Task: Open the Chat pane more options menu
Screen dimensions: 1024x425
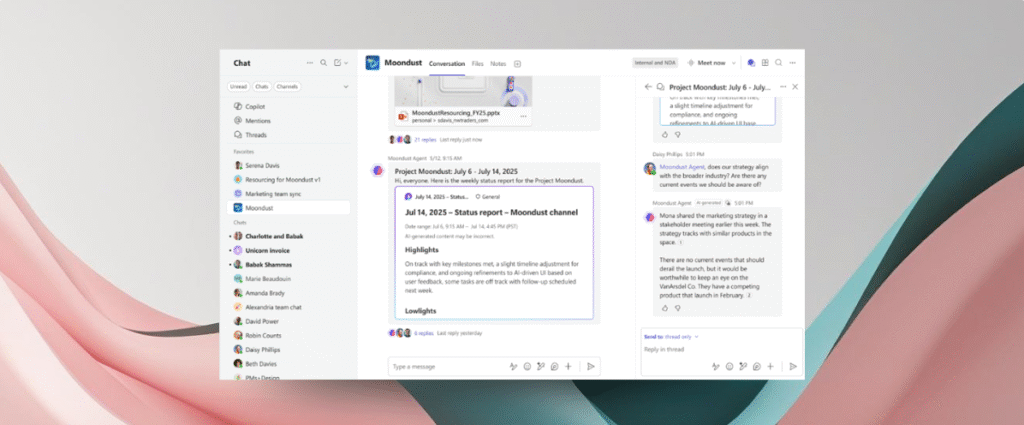Action: (310, 63)
